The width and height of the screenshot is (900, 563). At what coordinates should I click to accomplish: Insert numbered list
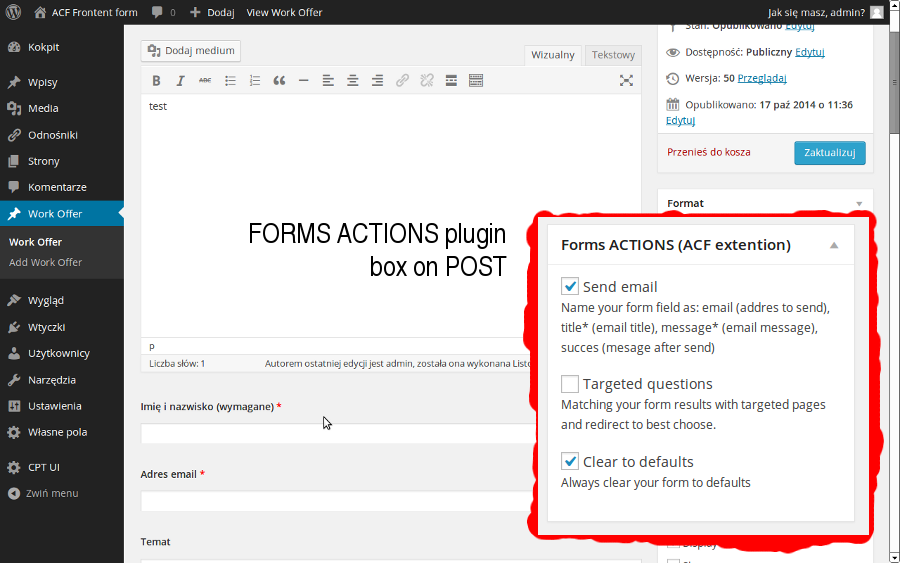point(255,81)
